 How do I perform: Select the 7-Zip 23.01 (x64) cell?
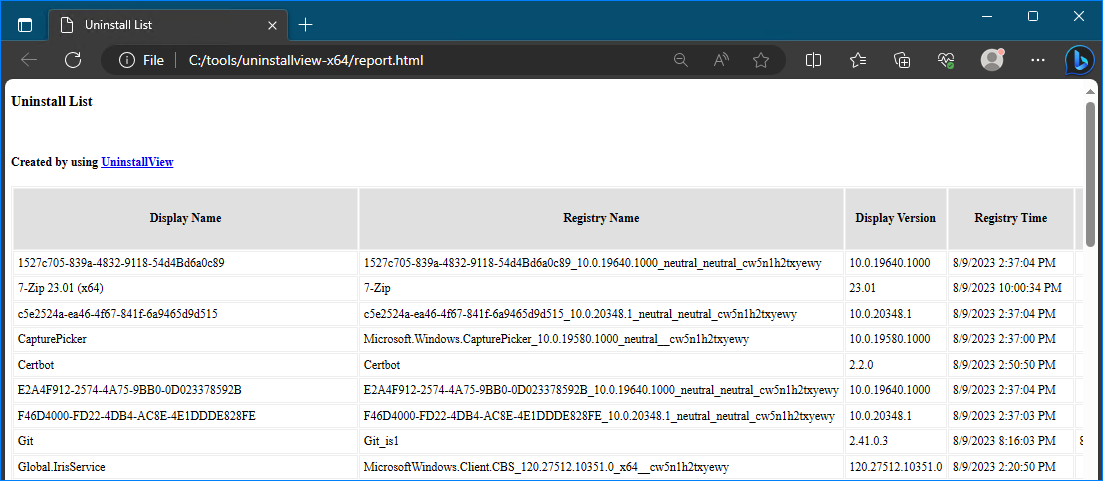pyautogui.click(x=186, y=288)
